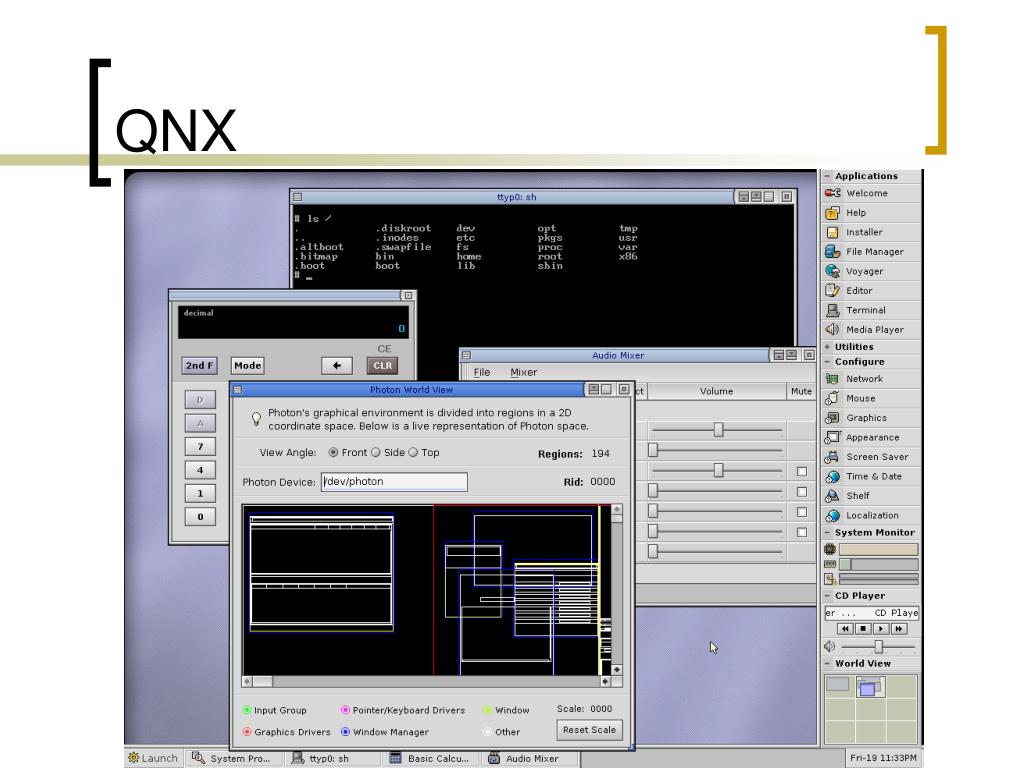Open Mouse configuration

tap(871, 398)
